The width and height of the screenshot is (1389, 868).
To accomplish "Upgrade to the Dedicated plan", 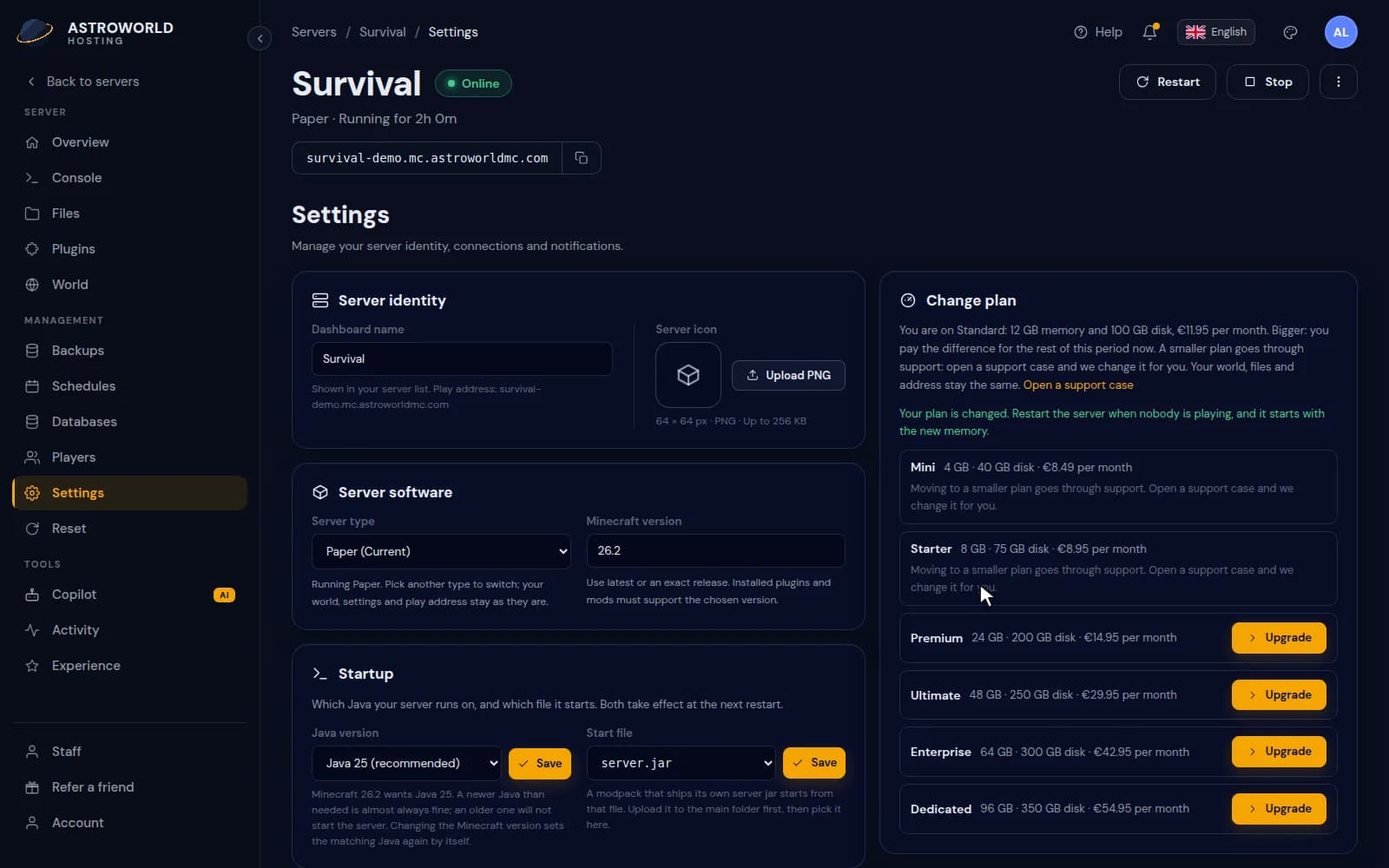I will (x=1279, y=809).
